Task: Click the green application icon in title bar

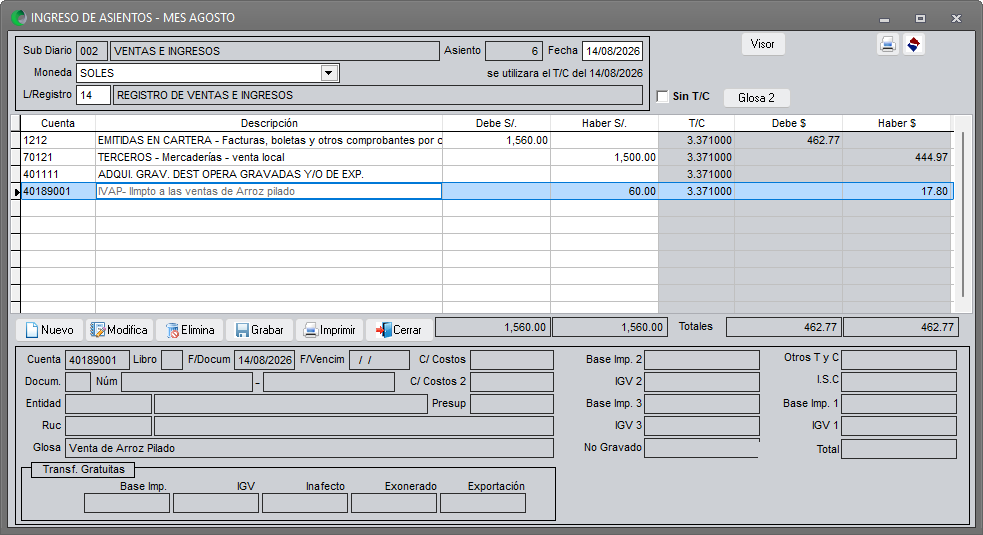Action: 19,18
